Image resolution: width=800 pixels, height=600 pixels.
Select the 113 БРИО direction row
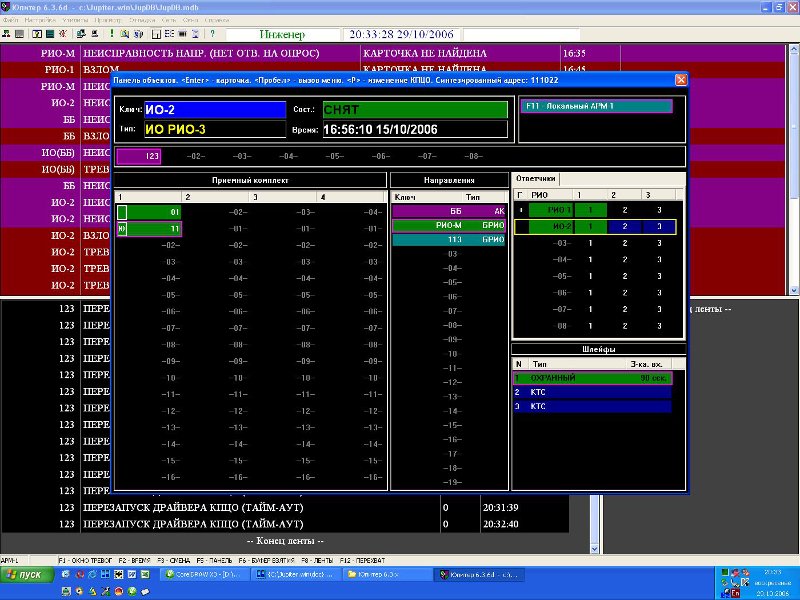coord(450,240)
